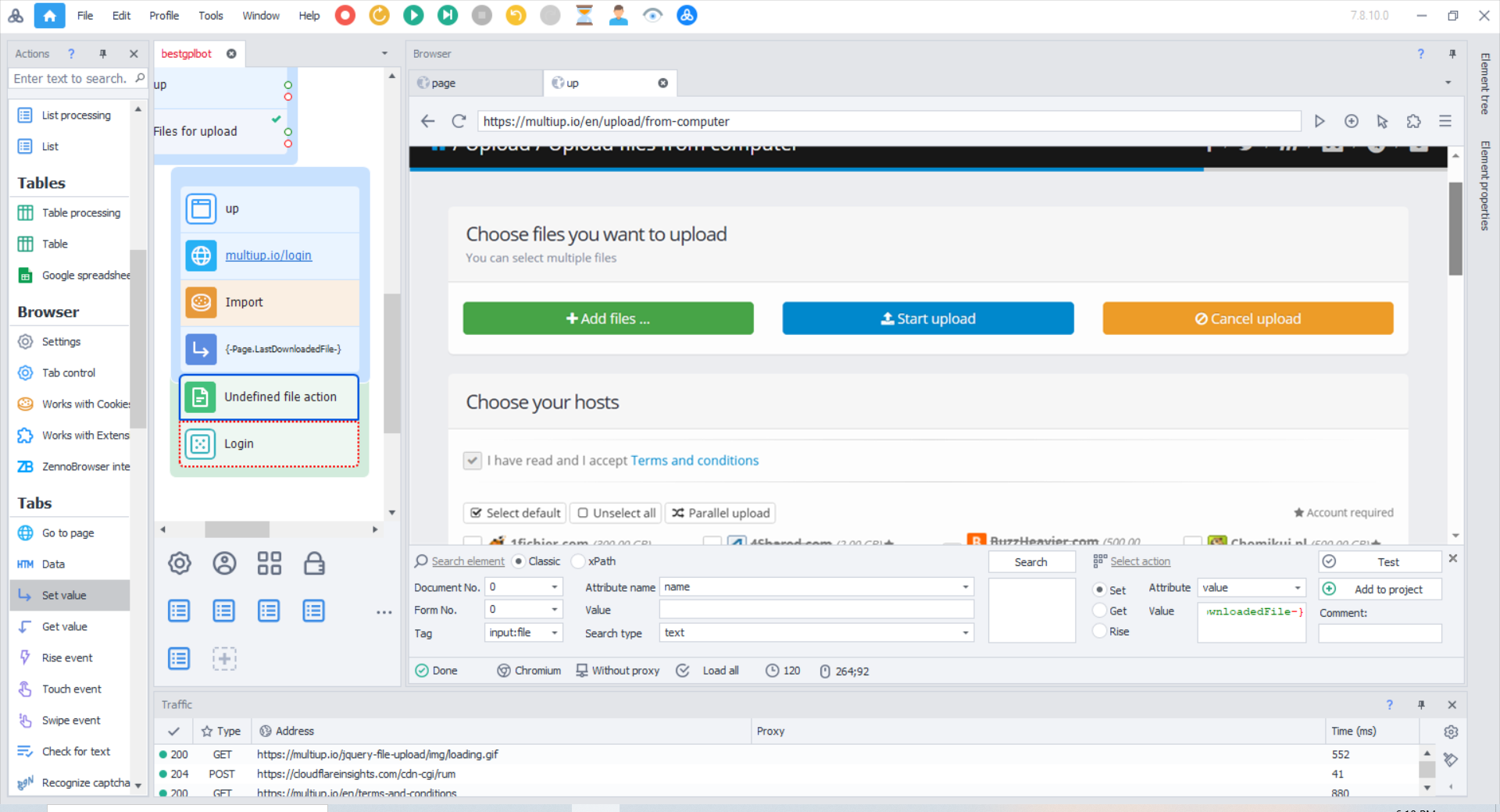
Task: Click the Select default hosts button
Action: [x=516, y=513]
